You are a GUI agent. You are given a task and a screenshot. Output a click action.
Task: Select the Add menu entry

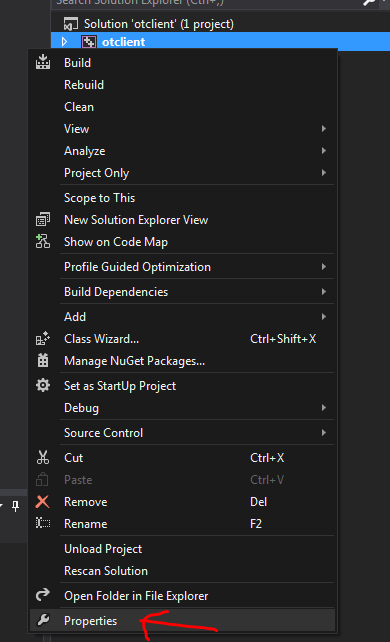coord(183,317)
